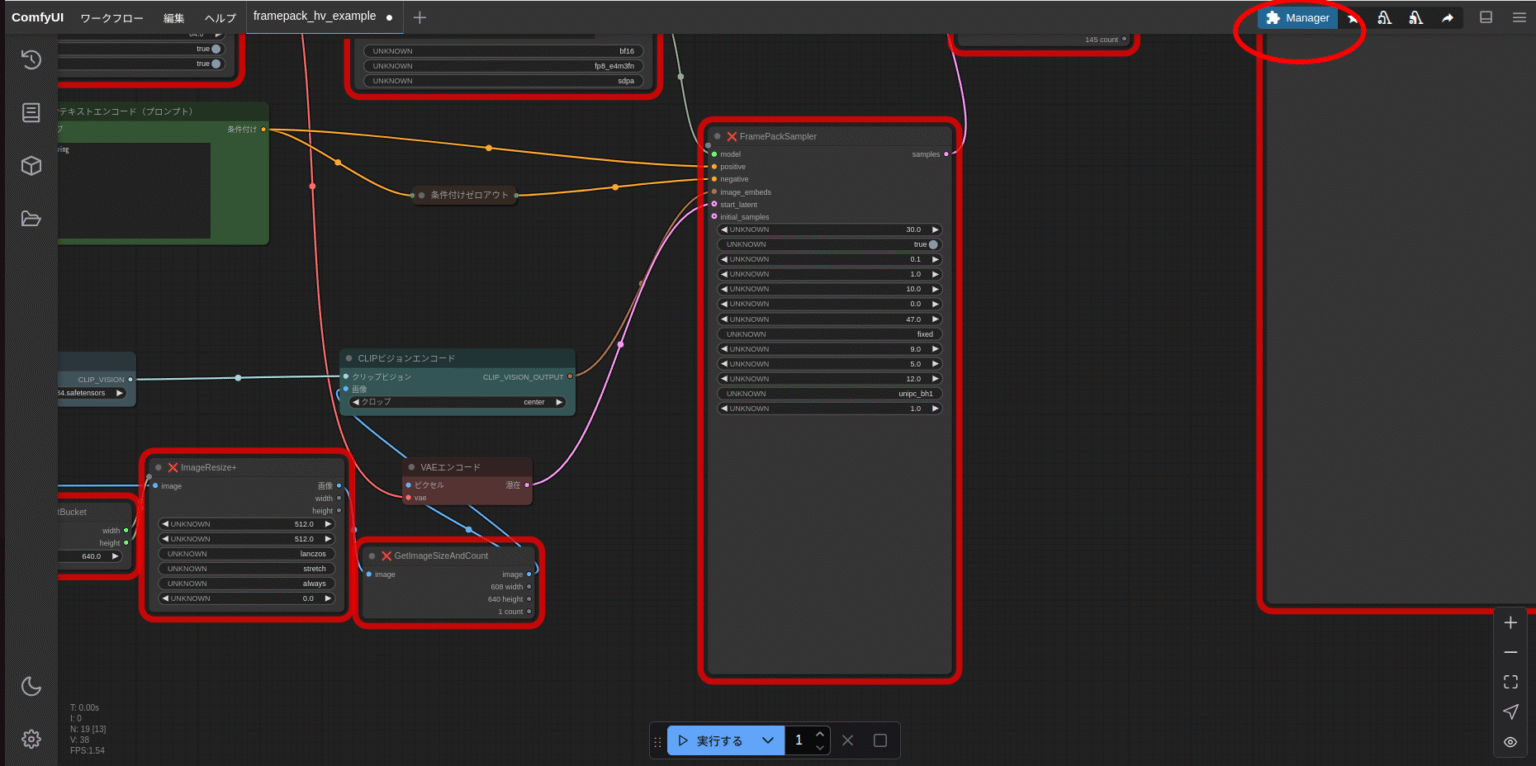Toggle the true switch in FramePackSampler
The height and width of the screenshot is (766, 1536).
point(932,244)
